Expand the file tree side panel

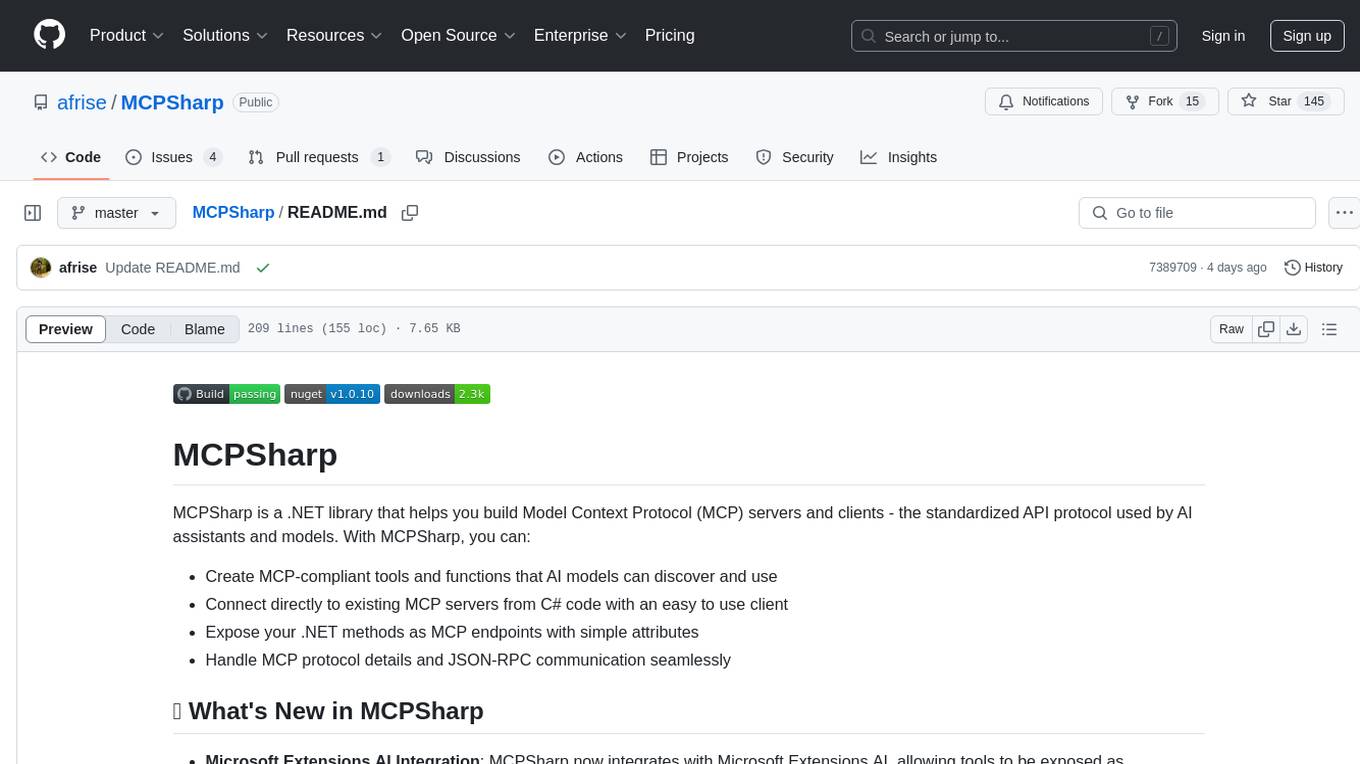coord(33,213)
